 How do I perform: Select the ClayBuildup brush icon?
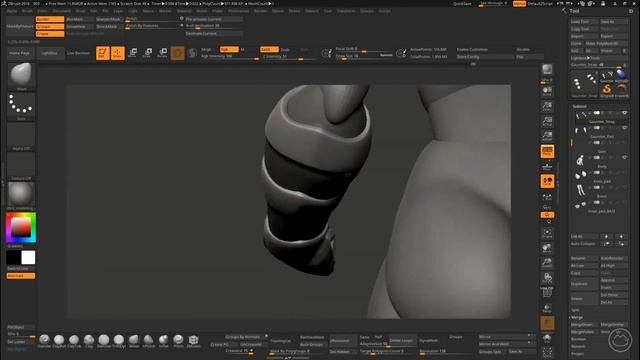[59, 340]
